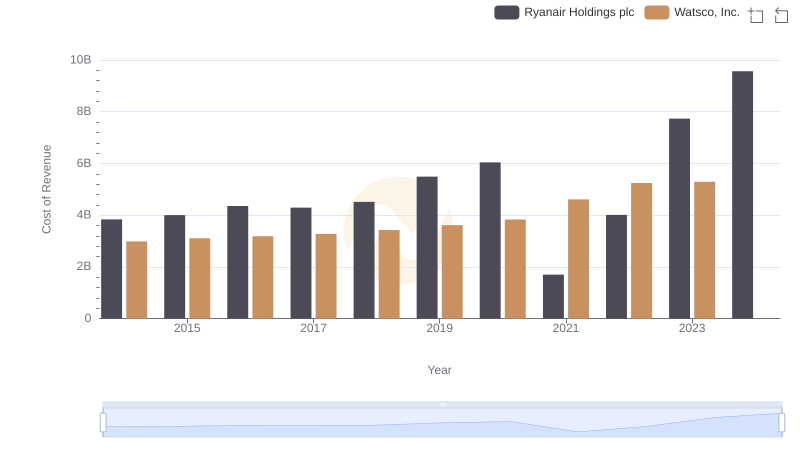This screenshot has width=800, height=461.
Task: Click the 8B y-axis label
Action: pos(84,111)
